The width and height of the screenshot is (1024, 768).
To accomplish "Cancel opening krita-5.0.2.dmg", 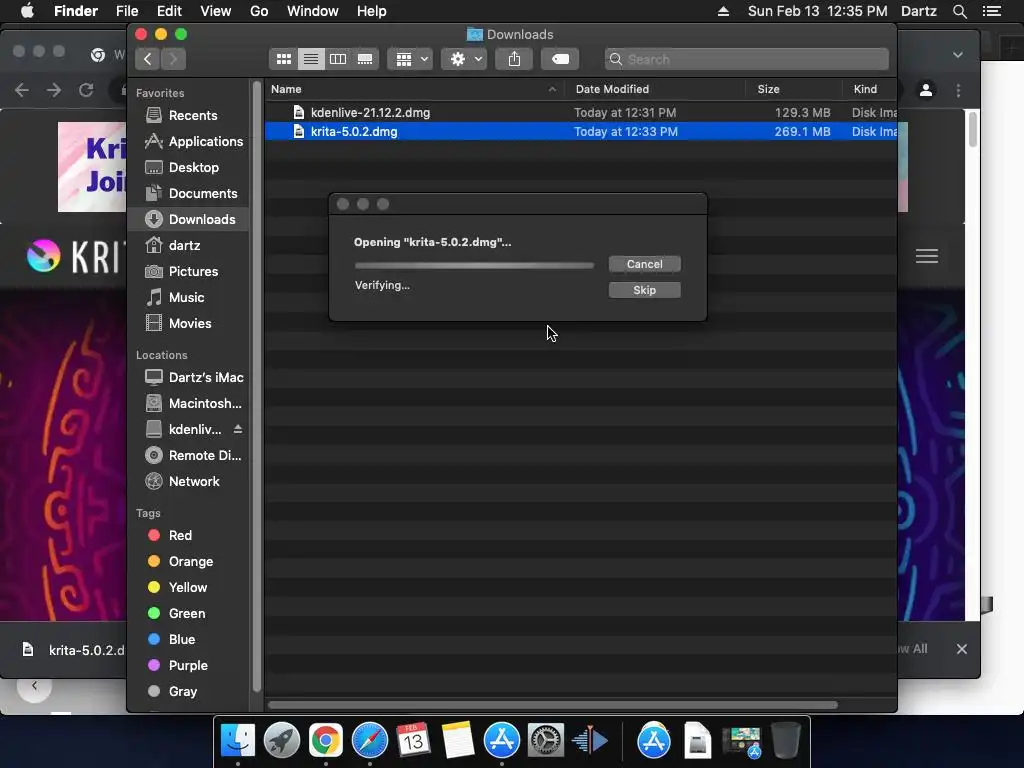I will [x=645, y=264].
